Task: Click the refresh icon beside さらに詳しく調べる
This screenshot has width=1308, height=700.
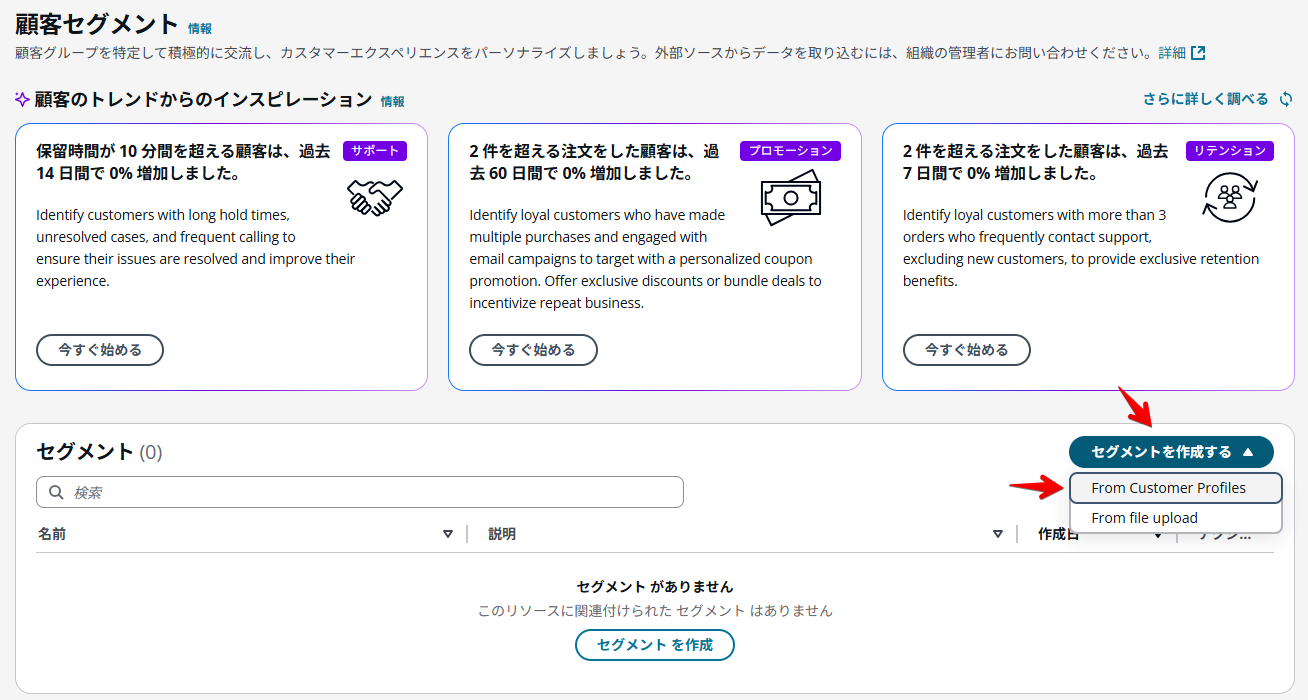Action: pos(1286,99)
